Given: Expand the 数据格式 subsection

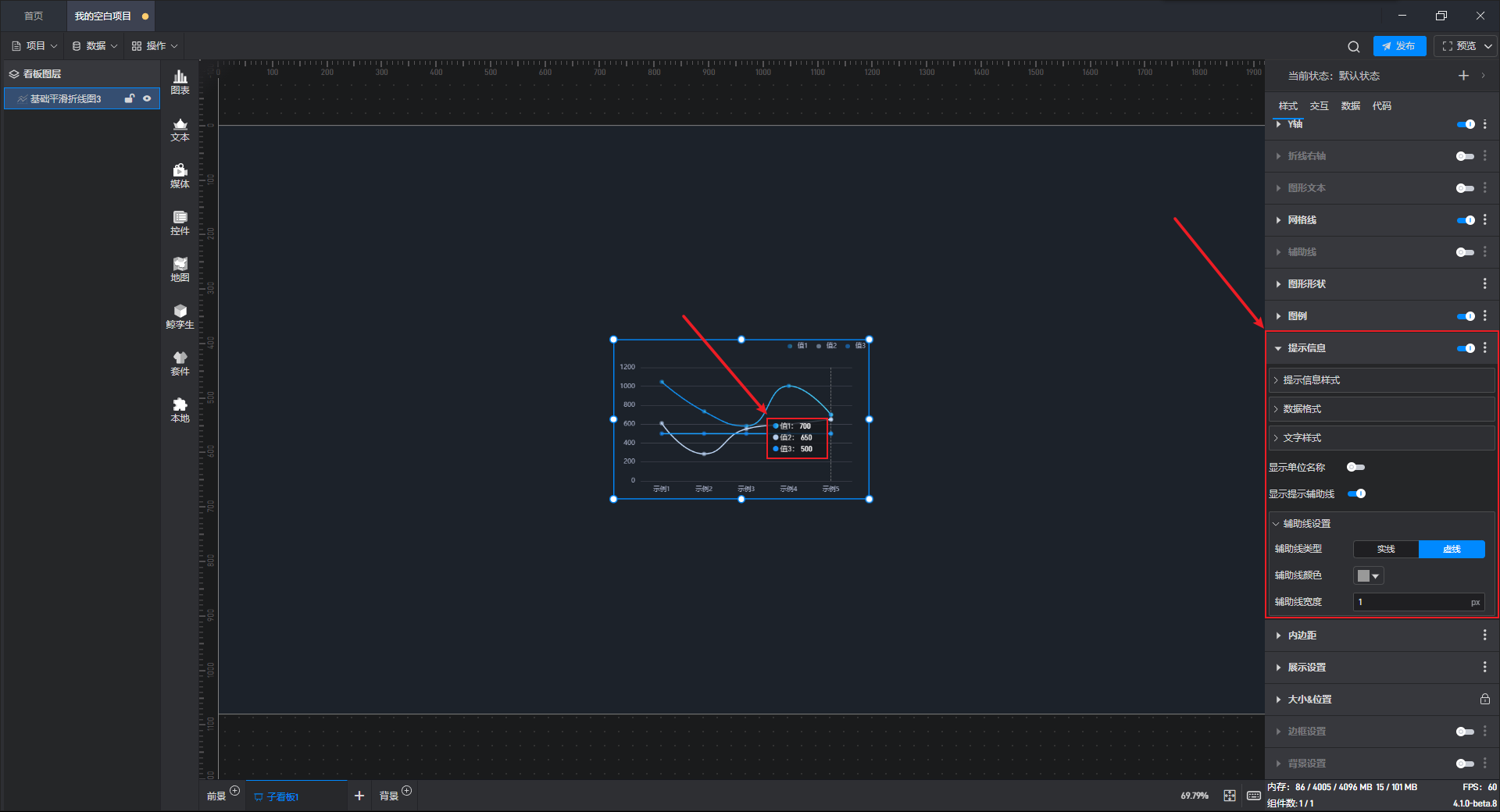Looking at the screenshot, I should coord(1381,409).
